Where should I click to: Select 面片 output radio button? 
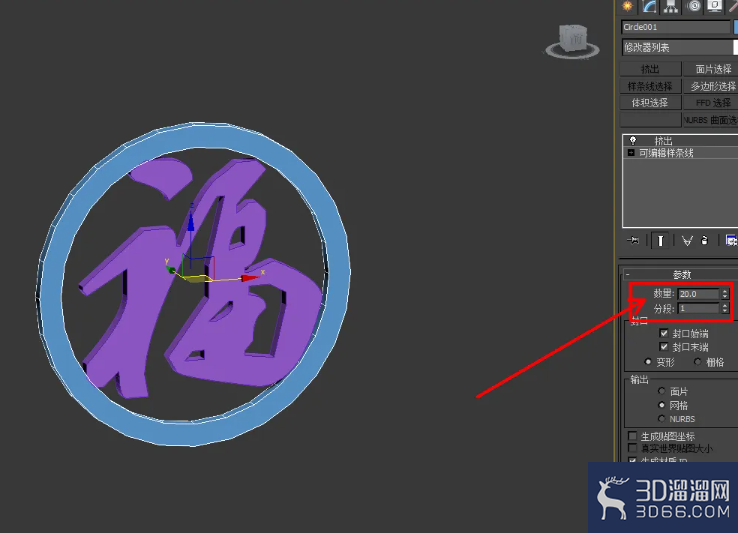662,391
